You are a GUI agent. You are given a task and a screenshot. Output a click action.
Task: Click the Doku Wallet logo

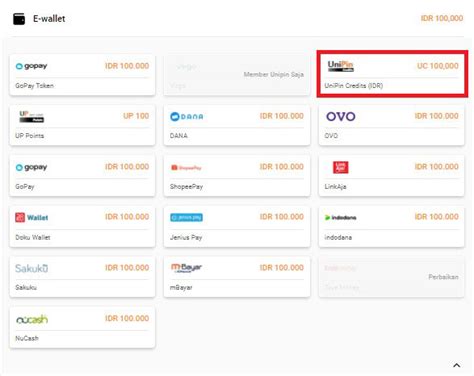[x=32, y=218]
